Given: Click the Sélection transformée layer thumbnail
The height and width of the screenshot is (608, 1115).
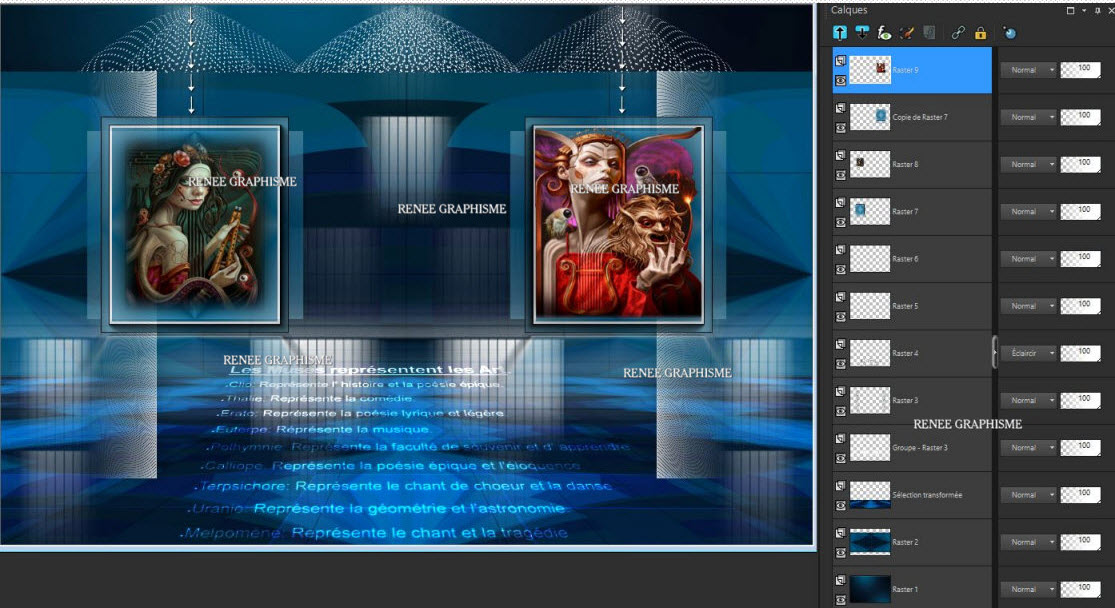Looking at the screenshot, I should point(870,495).
